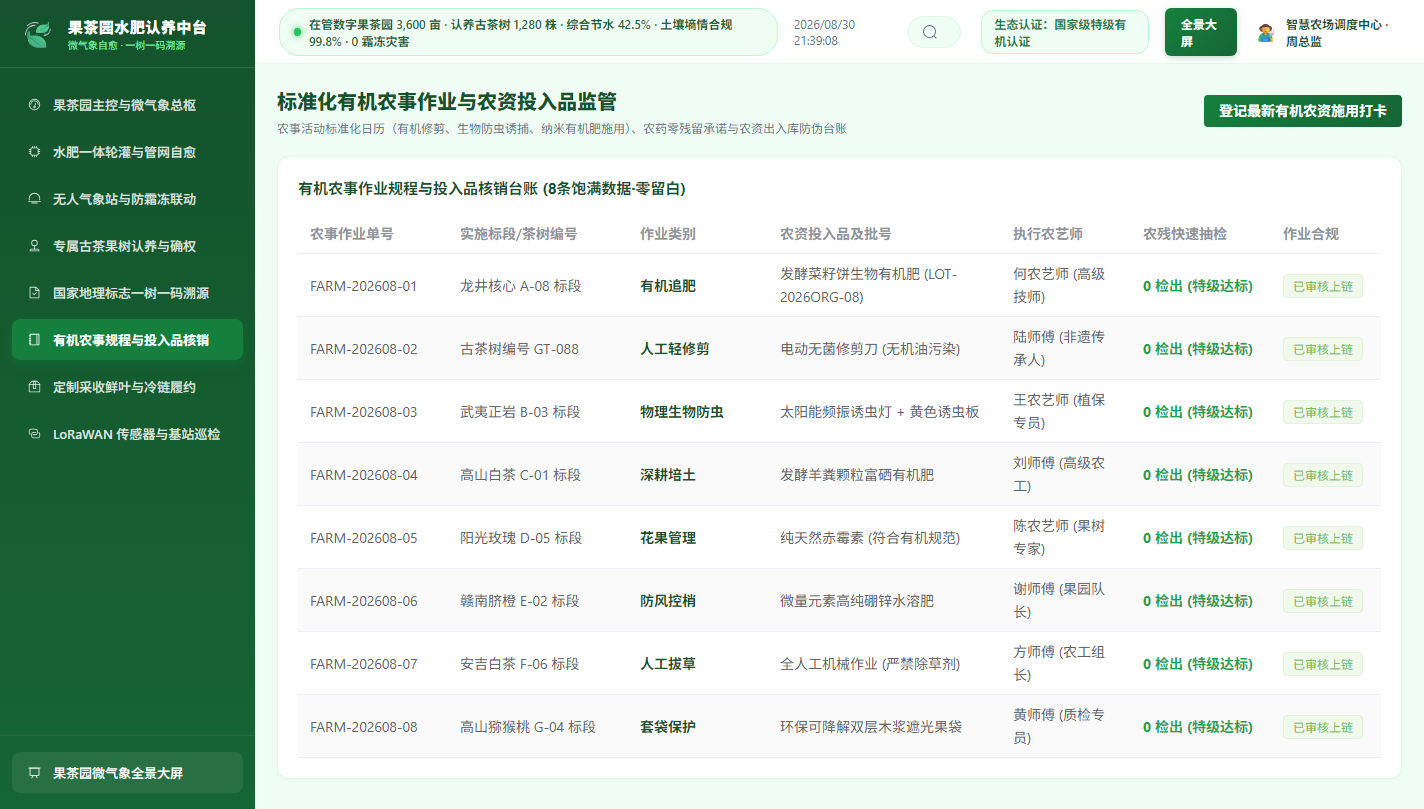The image size is (1424, 809).
Task: Click 已审核上链 tag for FARM-202608-07
Action: point(1322,664)
